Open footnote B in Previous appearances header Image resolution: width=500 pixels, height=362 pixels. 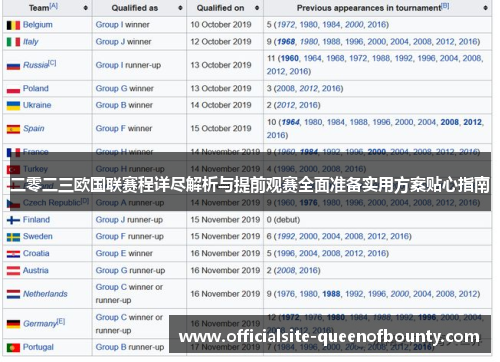tap(445, 6)
